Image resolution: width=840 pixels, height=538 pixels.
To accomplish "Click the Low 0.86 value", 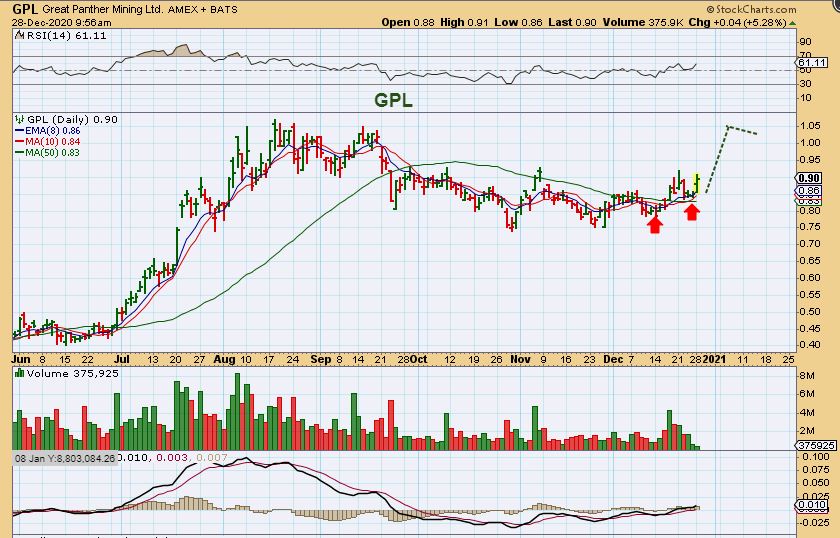I will 518,23.
